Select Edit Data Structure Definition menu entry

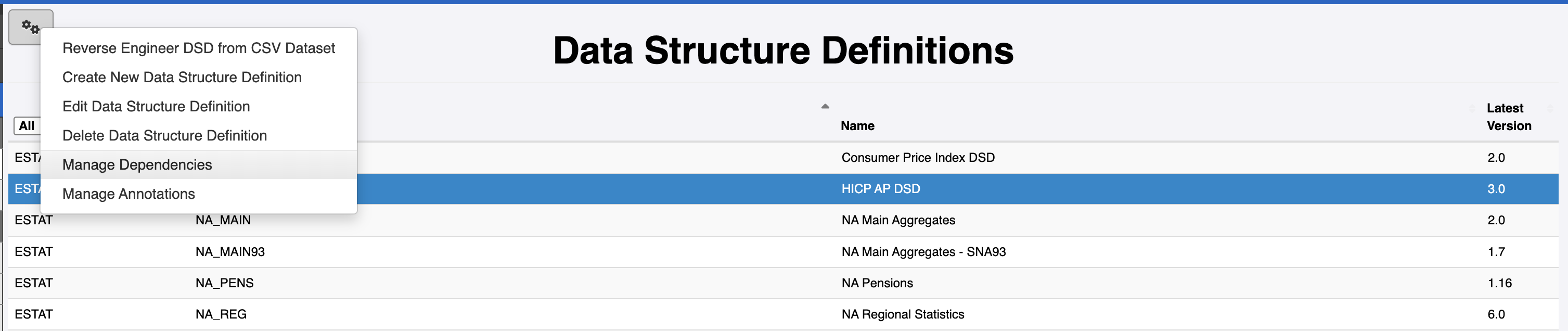pyautogui.click(x=156, y=107)
